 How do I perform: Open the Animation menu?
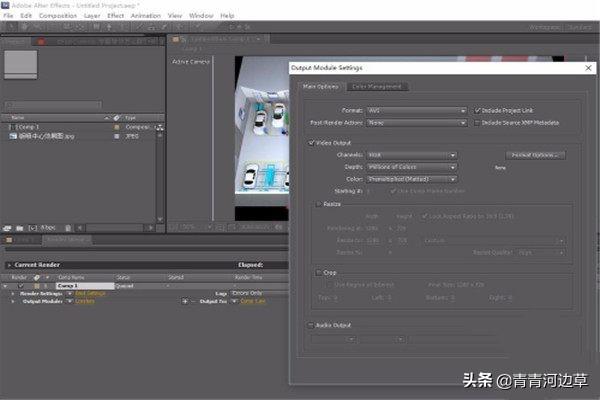click(145, 16)
